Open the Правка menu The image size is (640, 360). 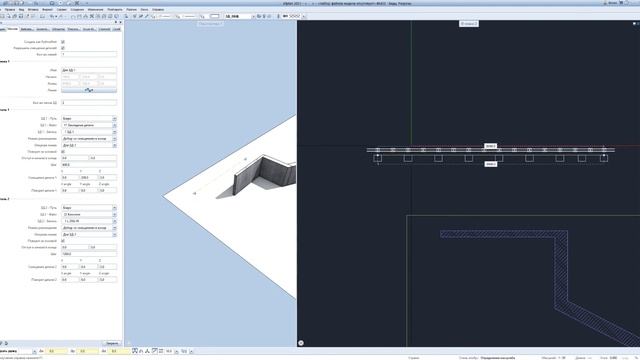click(10, 9)
